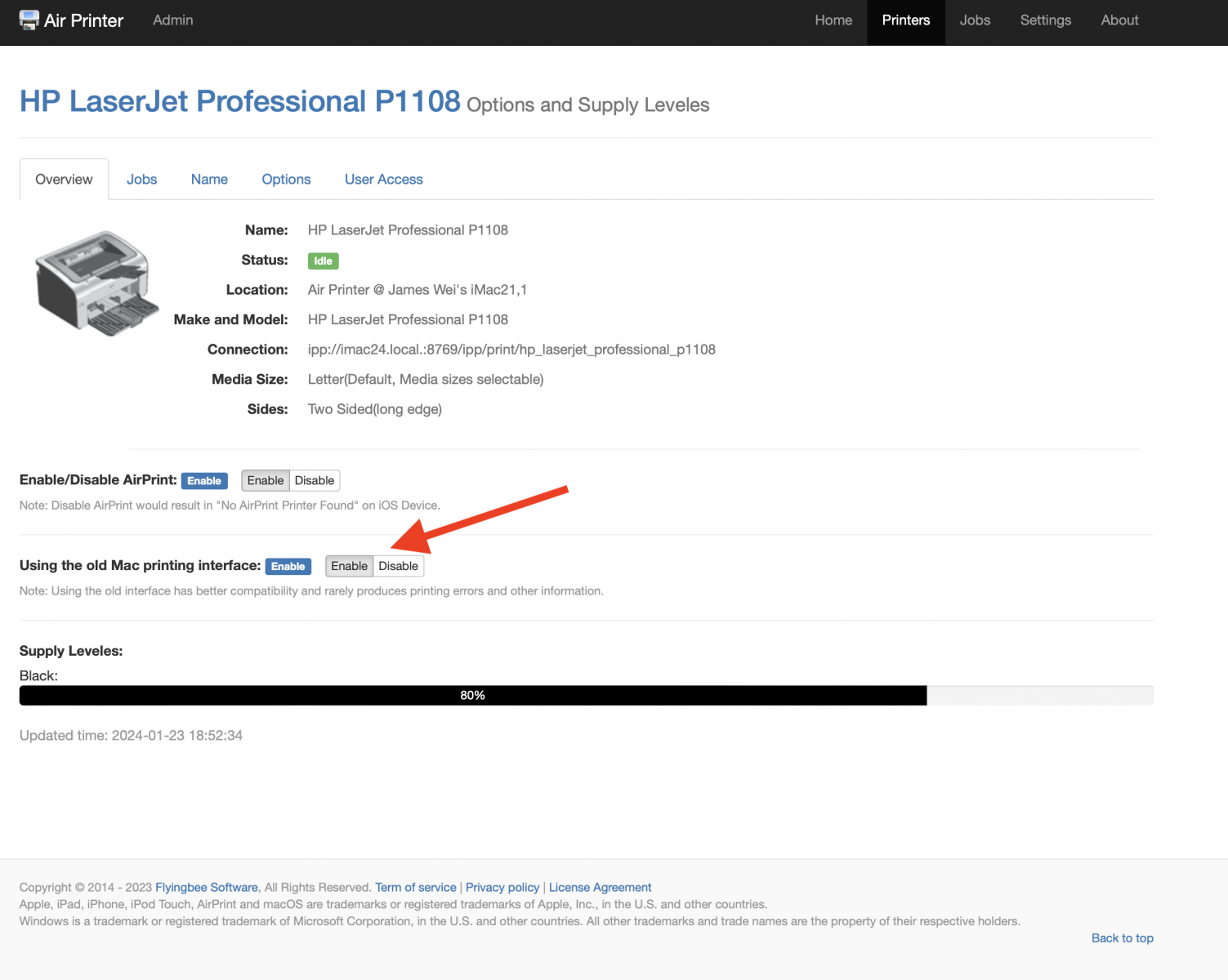The image size is (1228, 980).
Task: Disable the old Mac printing interface
Action: (399, 566)
